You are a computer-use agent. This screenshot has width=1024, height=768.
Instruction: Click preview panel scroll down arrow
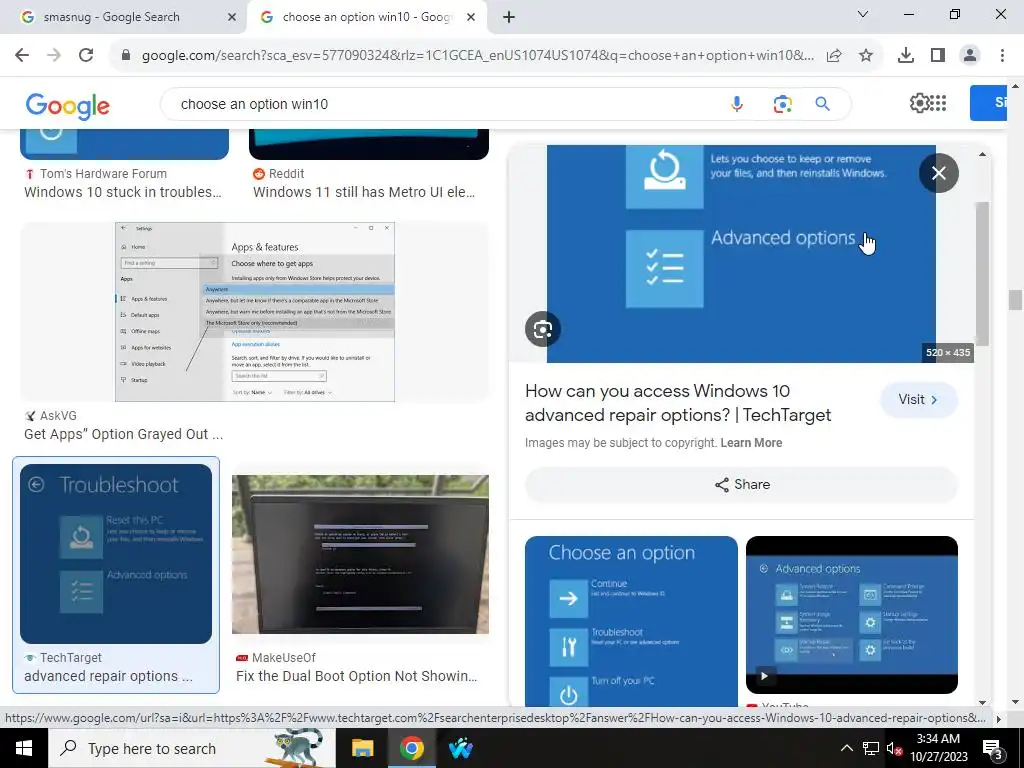click(982, 703)
